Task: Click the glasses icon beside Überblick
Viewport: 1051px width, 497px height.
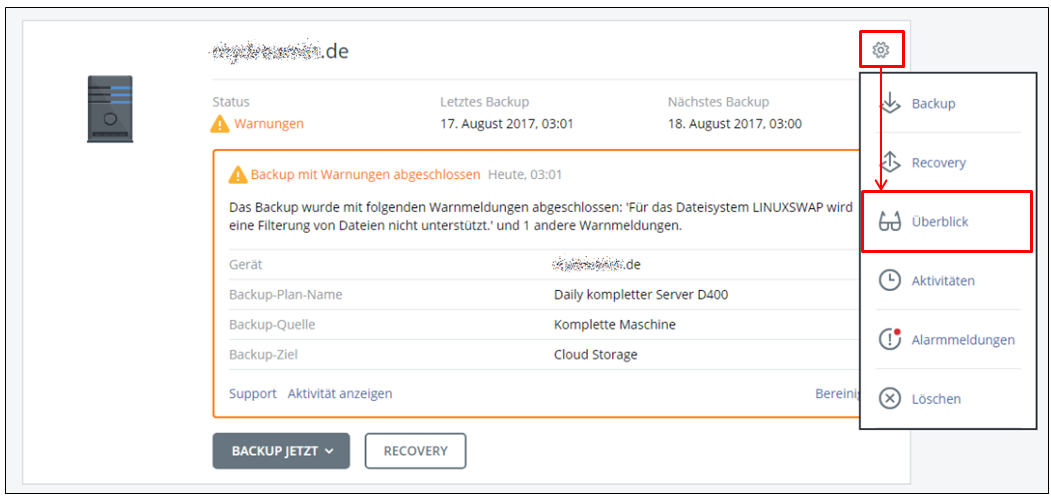Action: [x=889, y=221]
